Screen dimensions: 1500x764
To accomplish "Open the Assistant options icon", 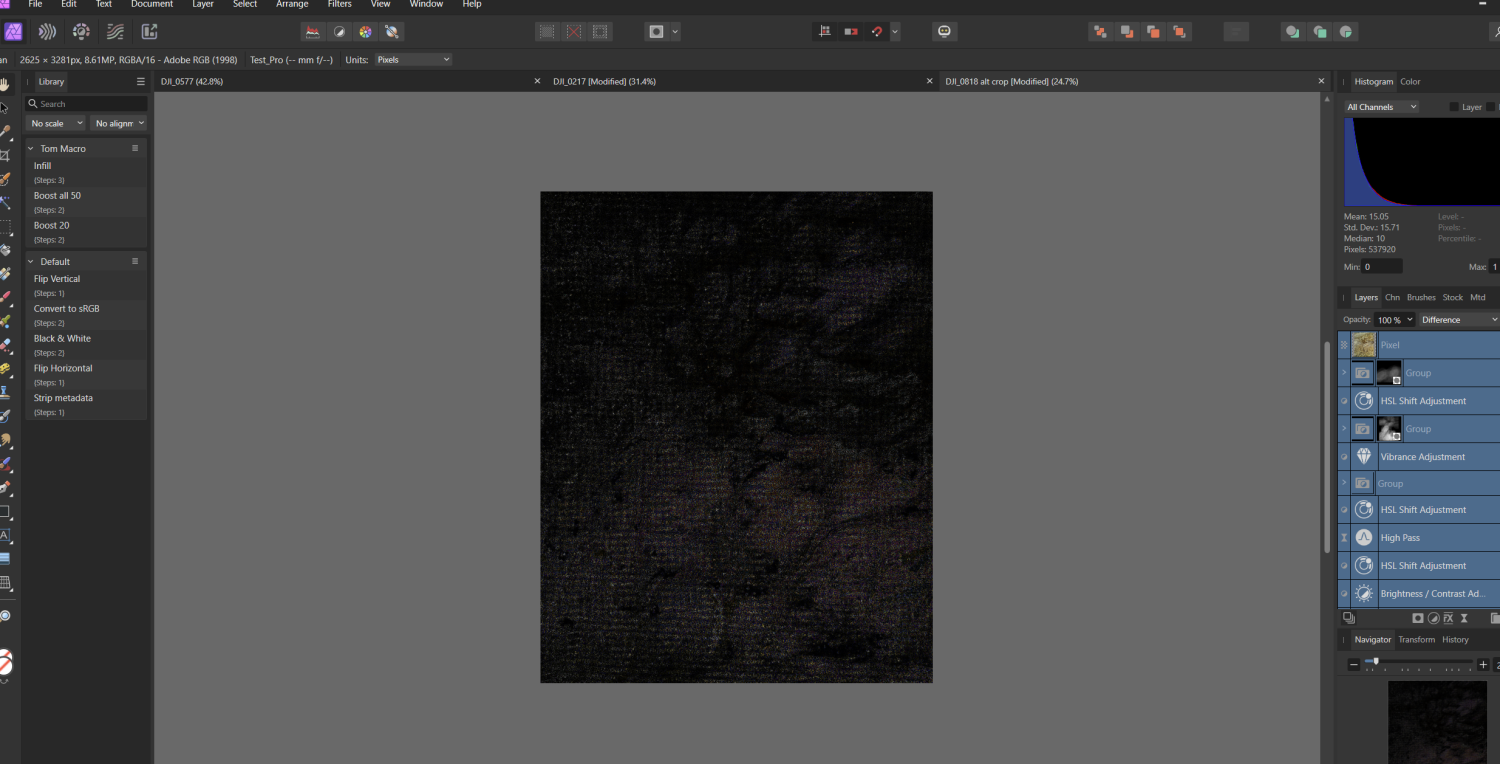I will tap(944, 32).
